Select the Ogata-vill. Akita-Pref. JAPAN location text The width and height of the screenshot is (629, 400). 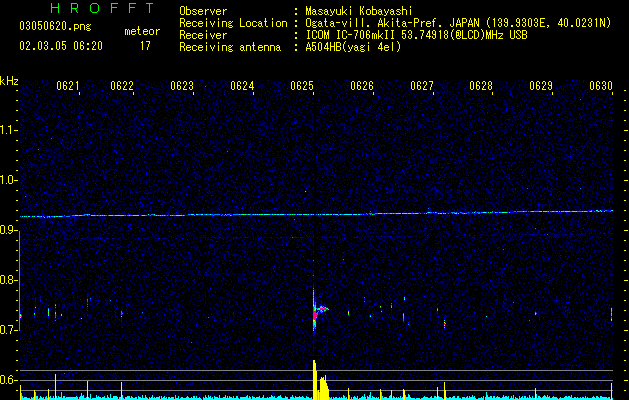point(458,23)
